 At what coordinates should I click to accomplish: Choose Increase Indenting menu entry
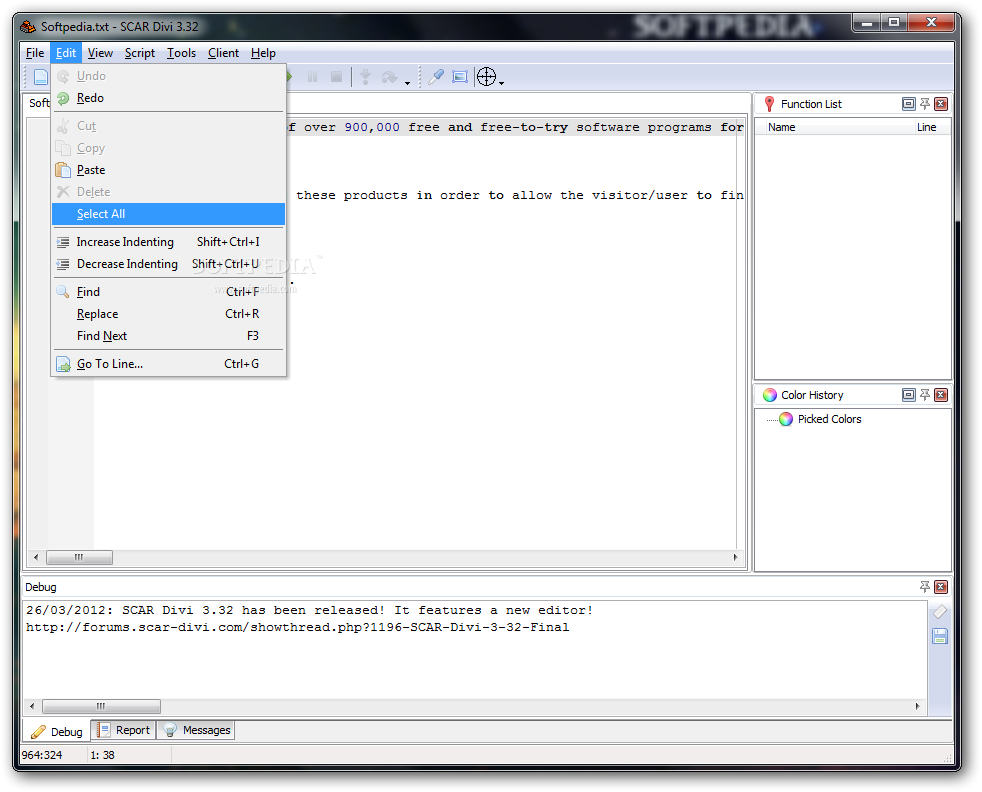coord(168,242)
